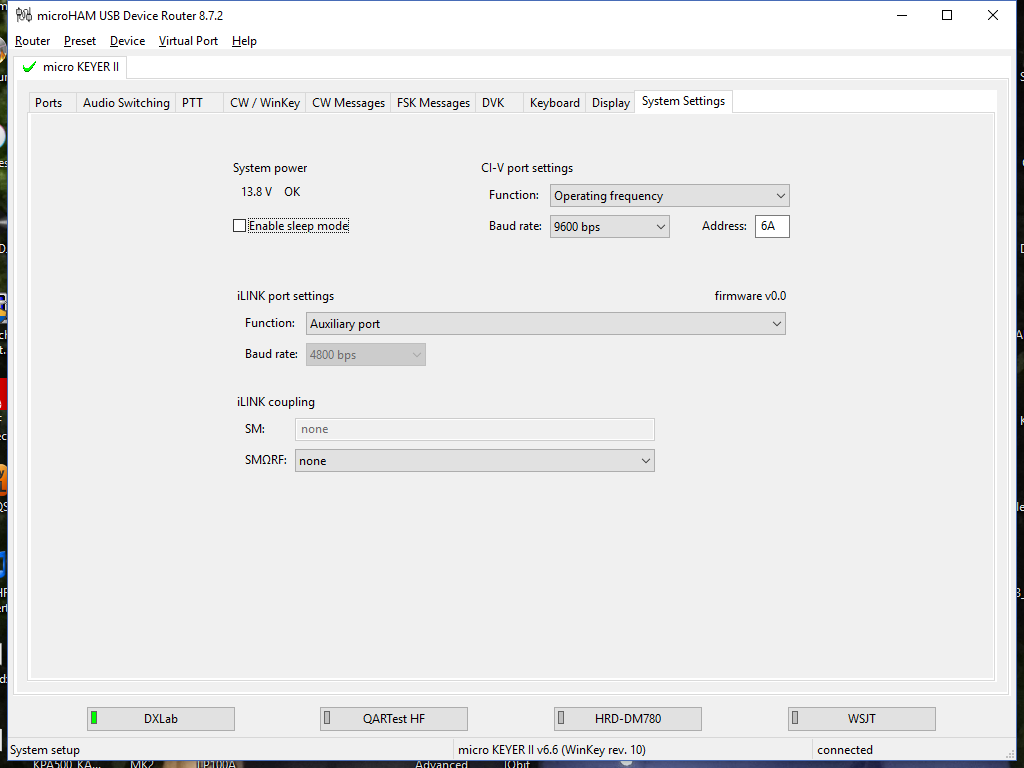The image size is (1024, 768).
Task: Click the green LED indicator on DXLab preset
Action: coord(95,718)
